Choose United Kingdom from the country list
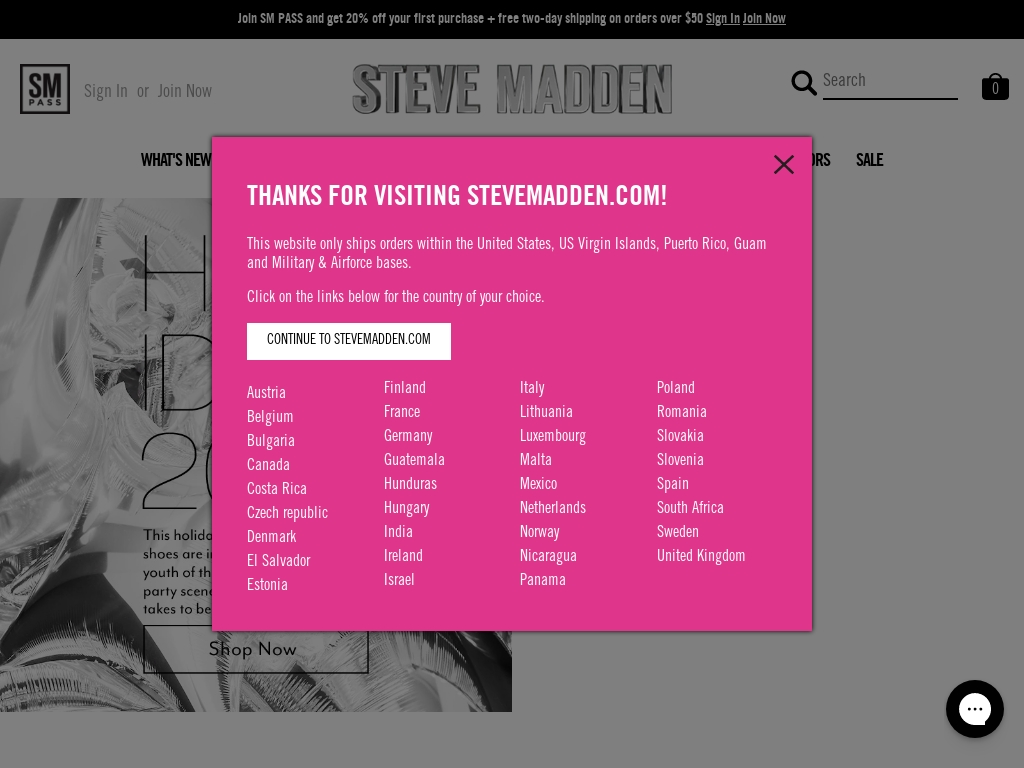This screenshot has width=1024, height=768. pos(701,557)
